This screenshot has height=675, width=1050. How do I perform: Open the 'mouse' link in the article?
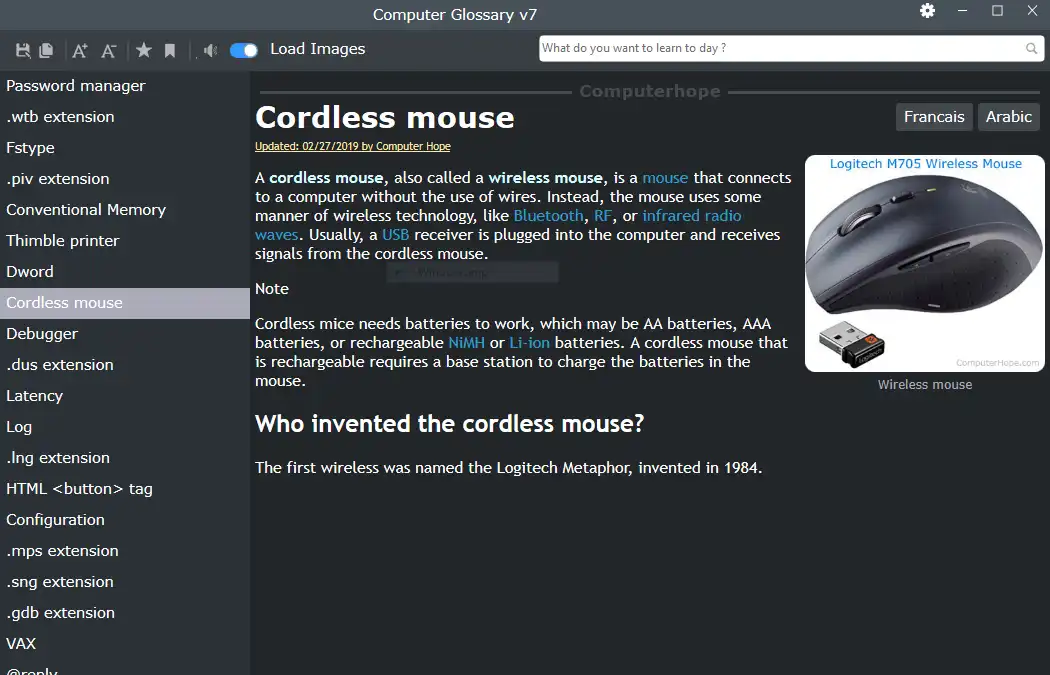[x=665, y=177]
